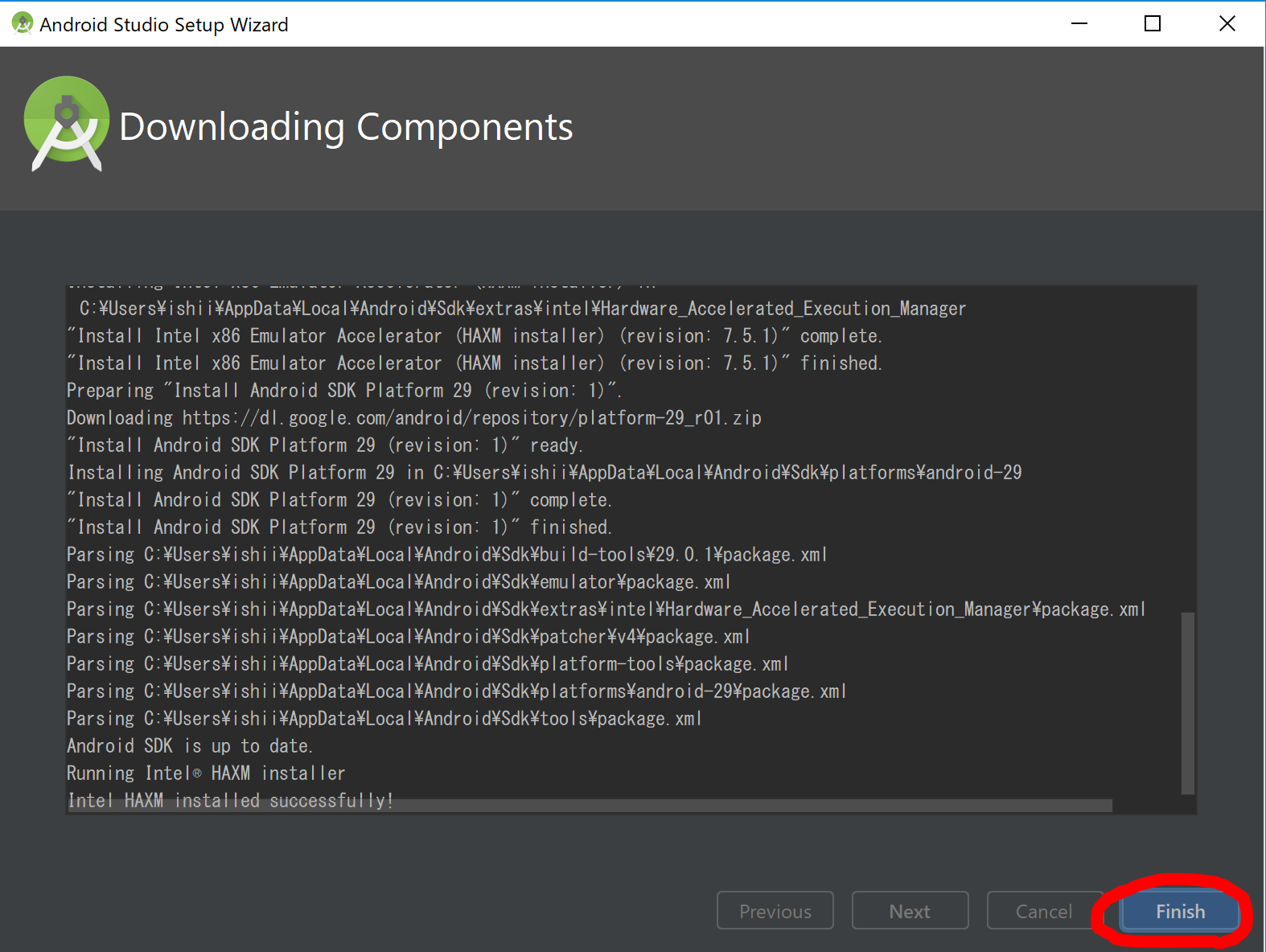Click the Previous button
This screenshot has width=1266, height=952.
click(x=775, y=911)
